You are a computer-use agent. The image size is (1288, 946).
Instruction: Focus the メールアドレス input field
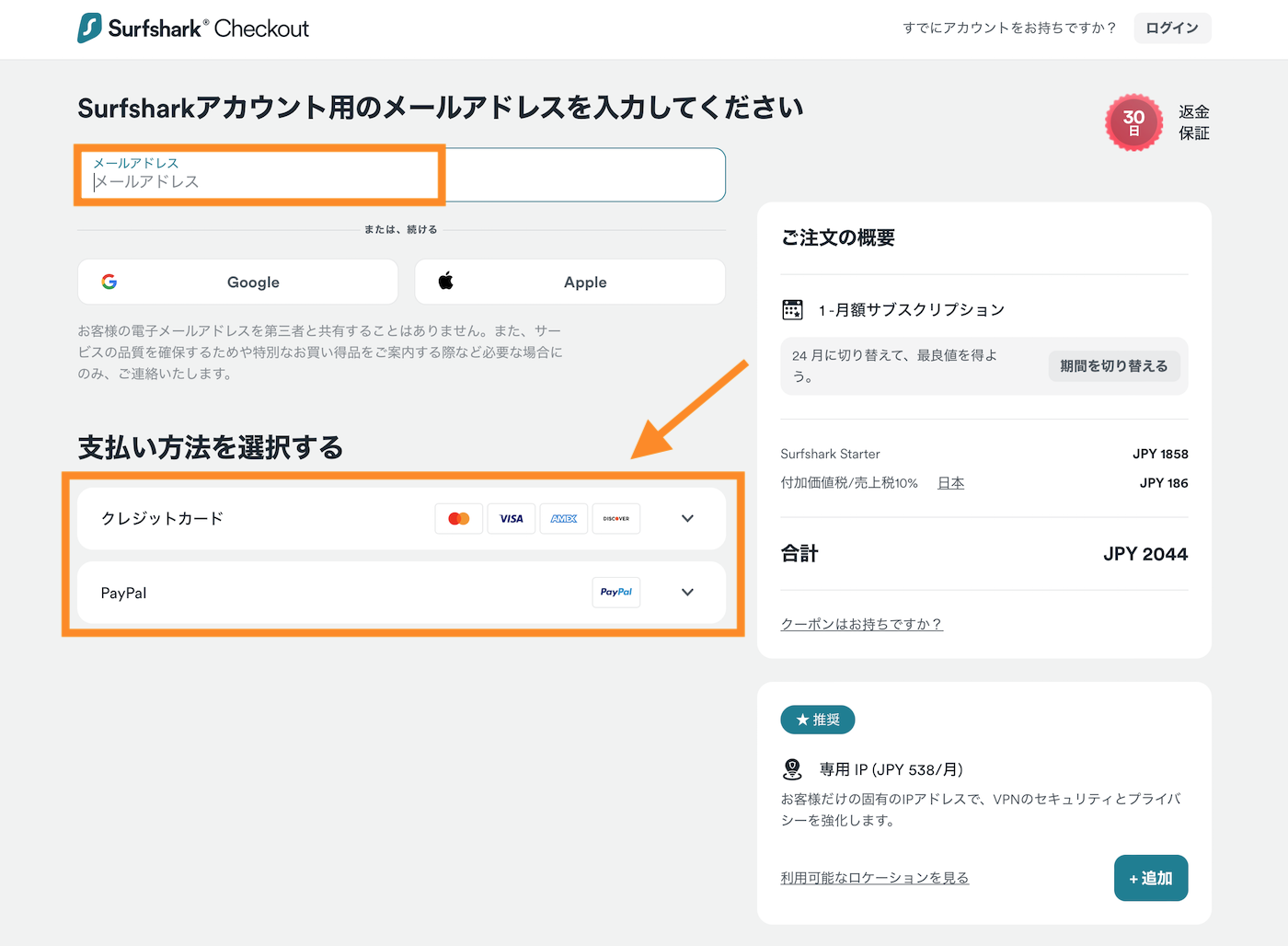click(x=401, y=175)
